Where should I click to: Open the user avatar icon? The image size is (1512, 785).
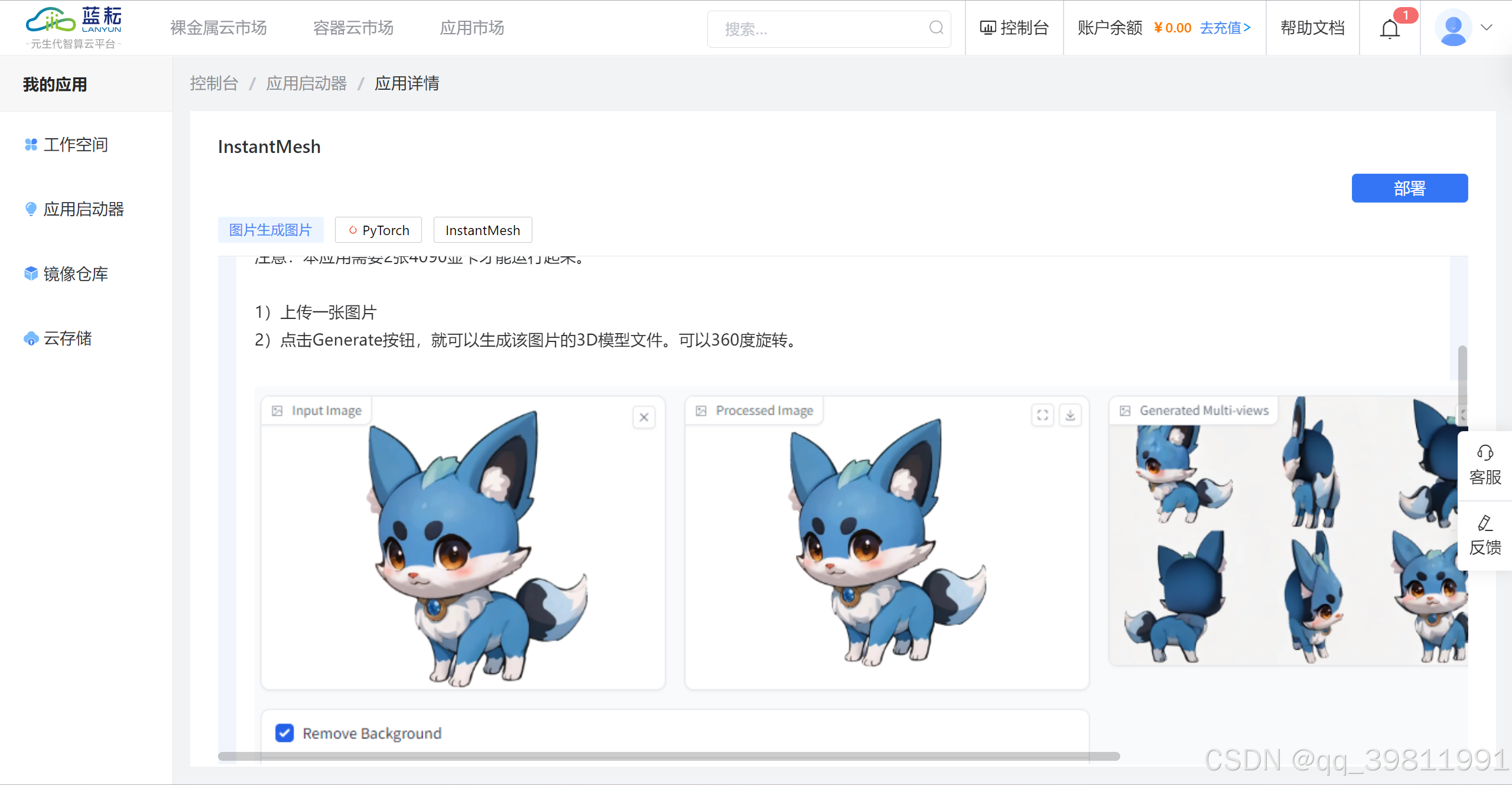[1452, 28]
